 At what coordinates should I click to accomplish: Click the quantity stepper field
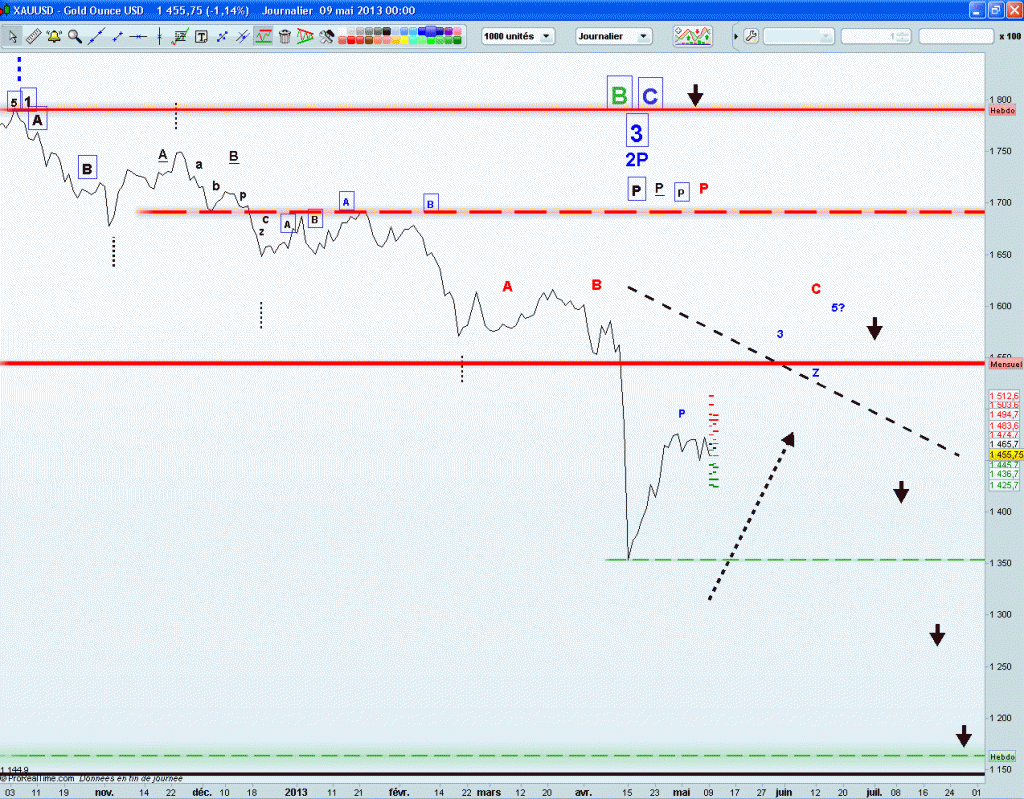pos(874,36)
